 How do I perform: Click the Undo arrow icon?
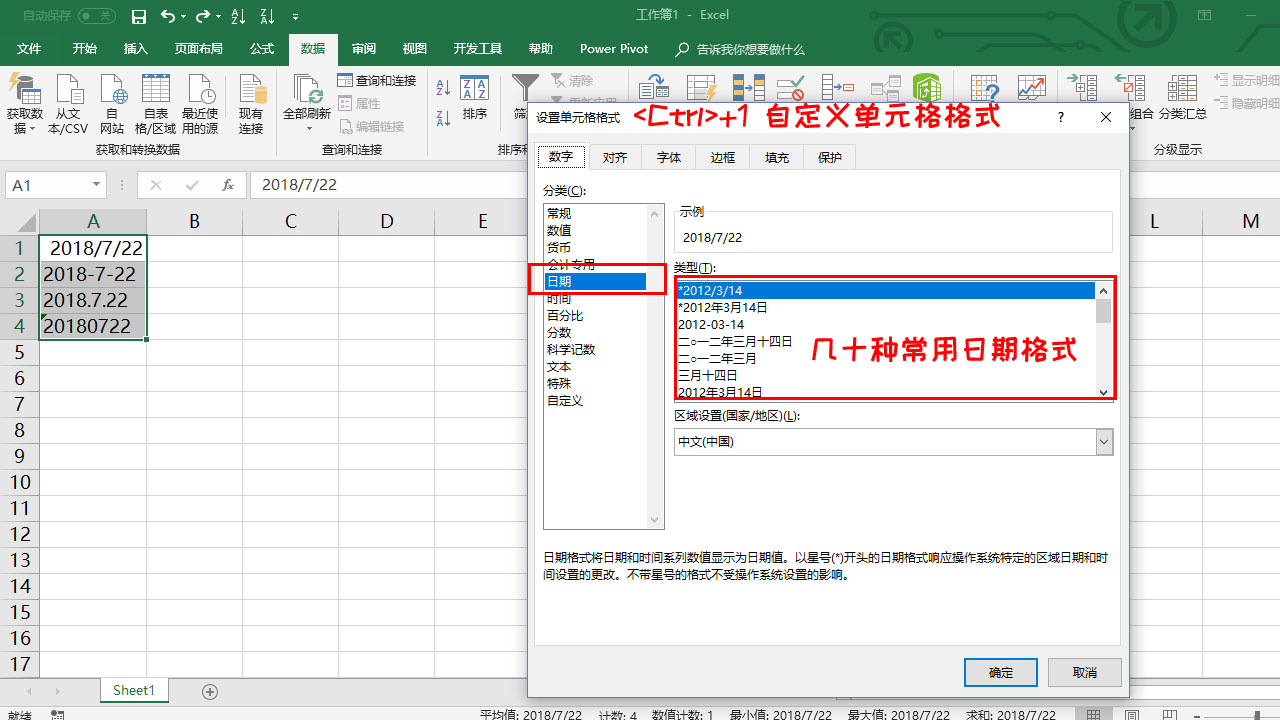point(167,16)
